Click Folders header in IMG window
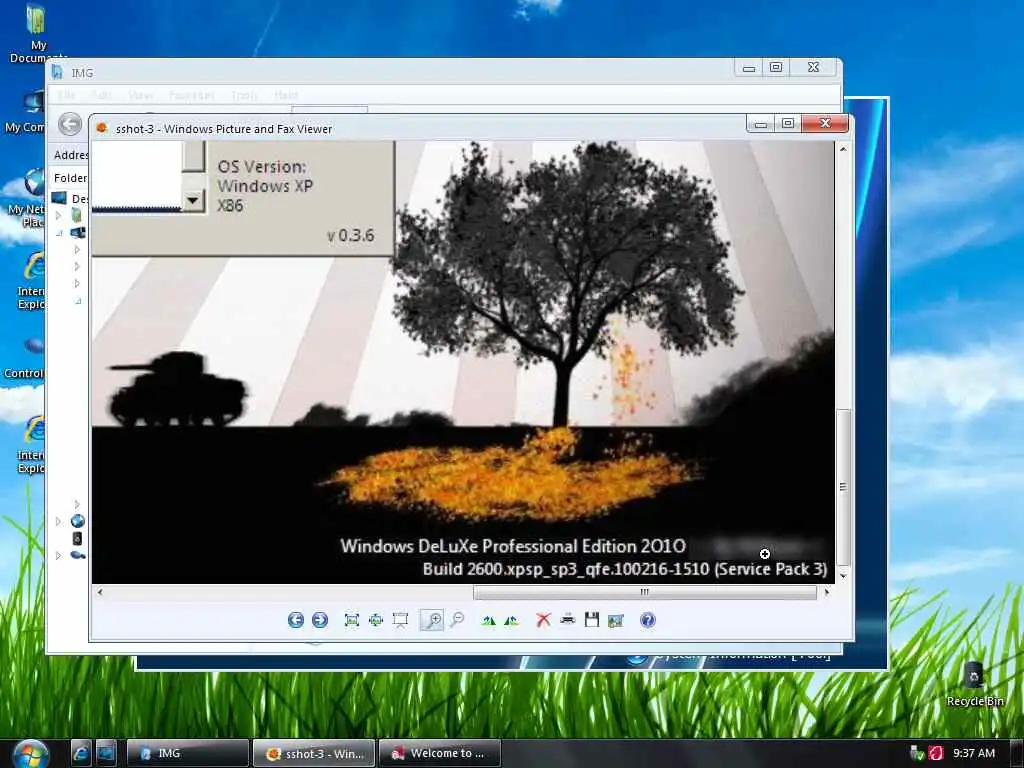 [x=70, y=178]
